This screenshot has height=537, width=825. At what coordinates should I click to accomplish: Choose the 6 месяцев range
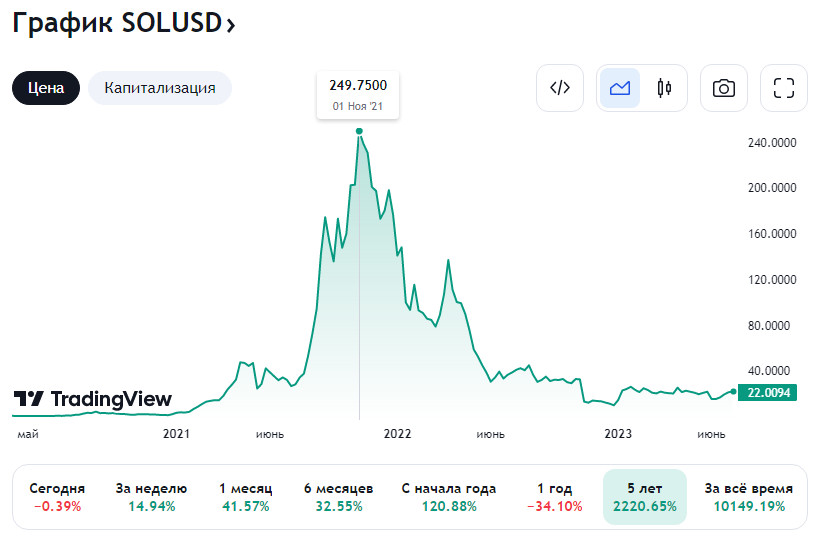click(x=339, y=497)
